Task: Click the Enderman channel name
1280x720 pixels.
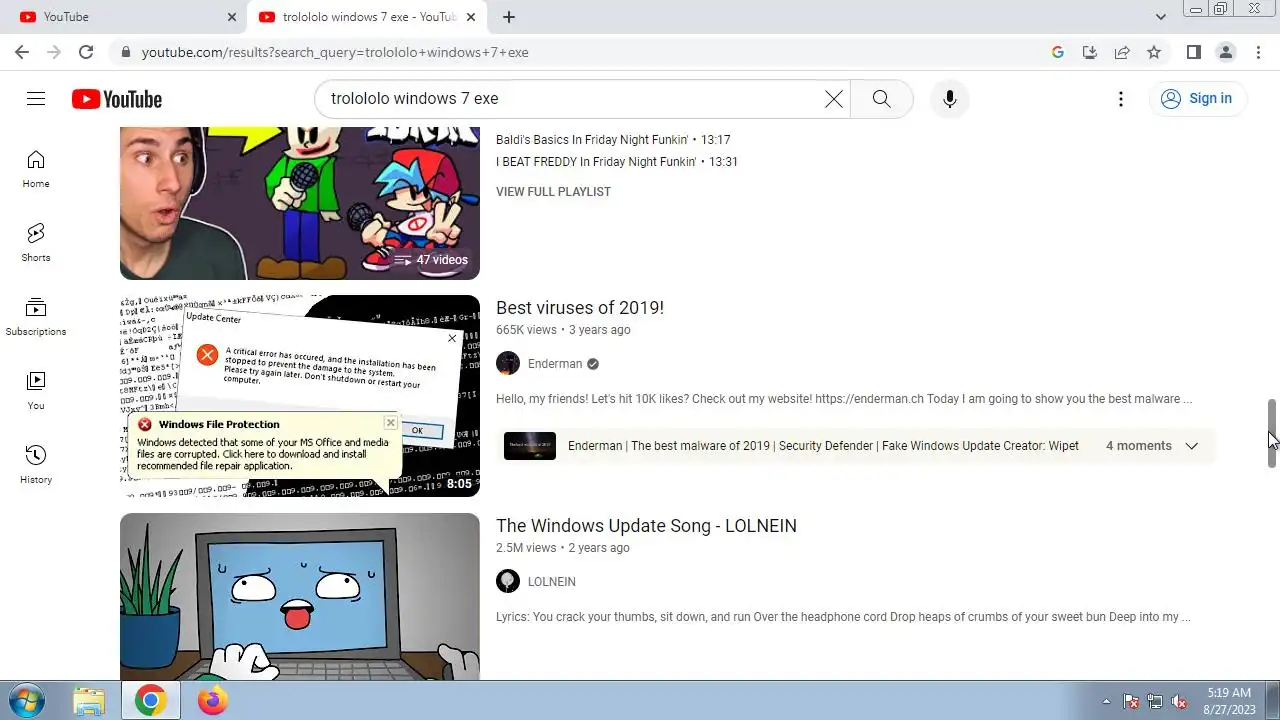Action: coord(555,364)
